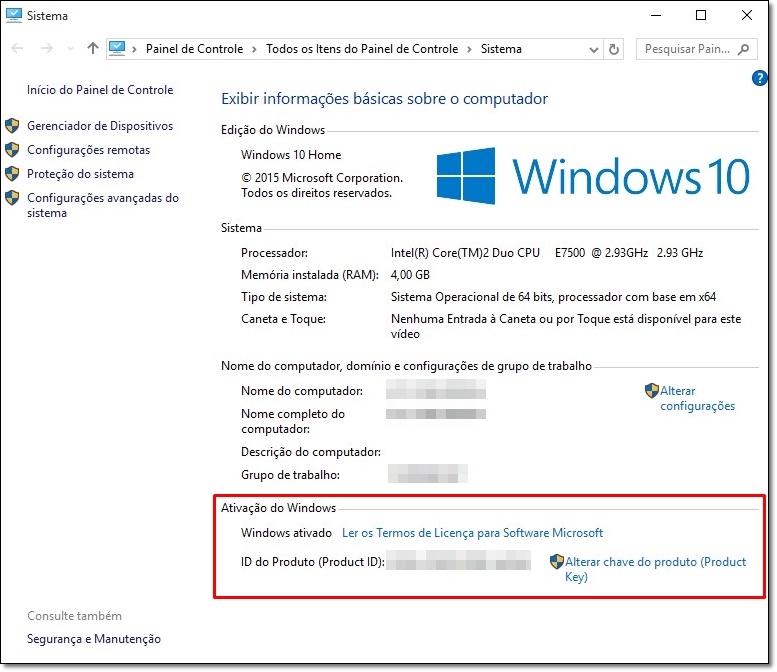Viewport: 777px width, 672px height.
Task: Click the computer icon in address bar
Action: [117, 49]
